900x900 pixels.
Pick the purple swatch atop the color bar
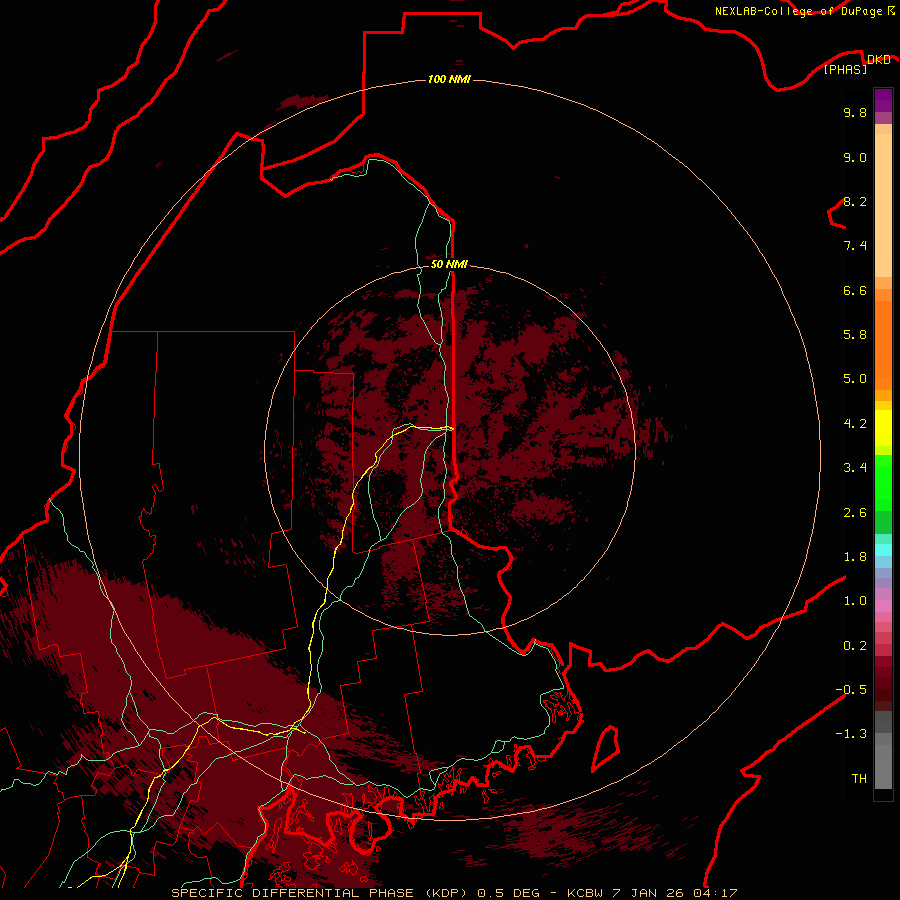point(883,100)
